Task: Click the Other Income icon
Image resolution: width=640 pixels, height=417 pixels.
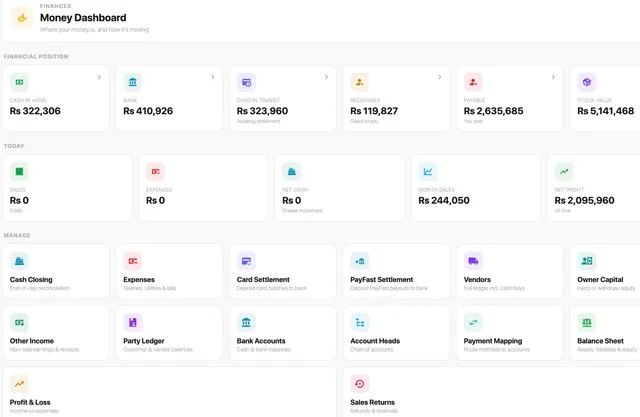Action: tap(19, 322)
